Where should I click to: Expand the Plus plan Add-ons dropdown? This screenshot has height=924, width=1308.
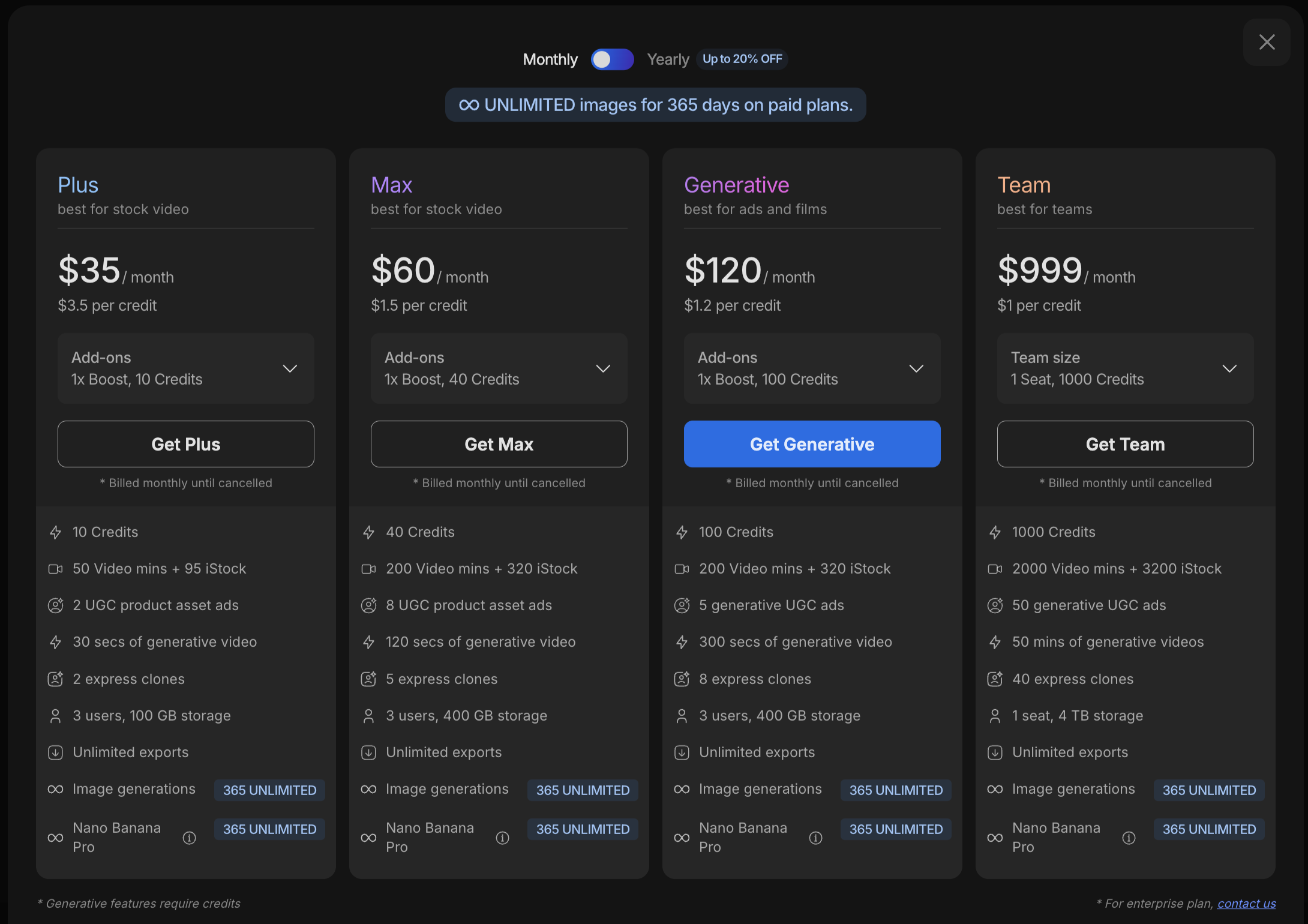[186, 368]
